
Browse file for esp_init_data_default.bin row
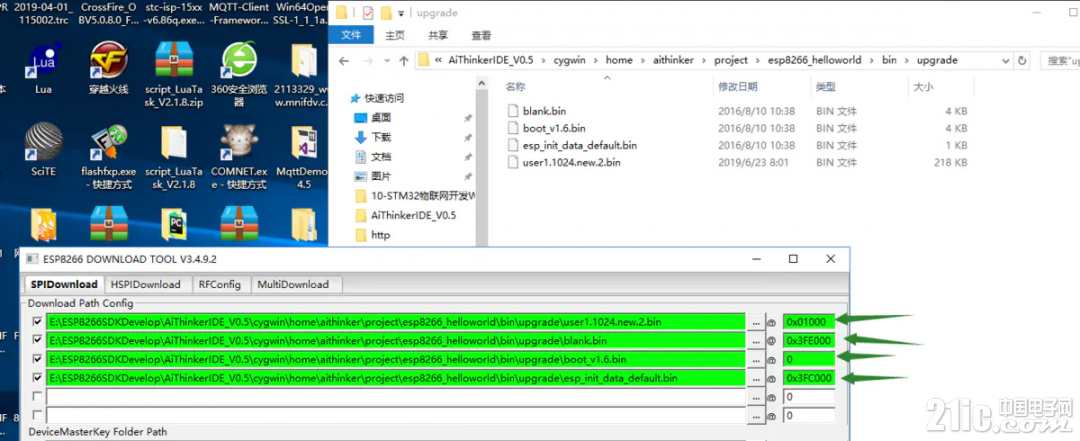coord(756,378)
